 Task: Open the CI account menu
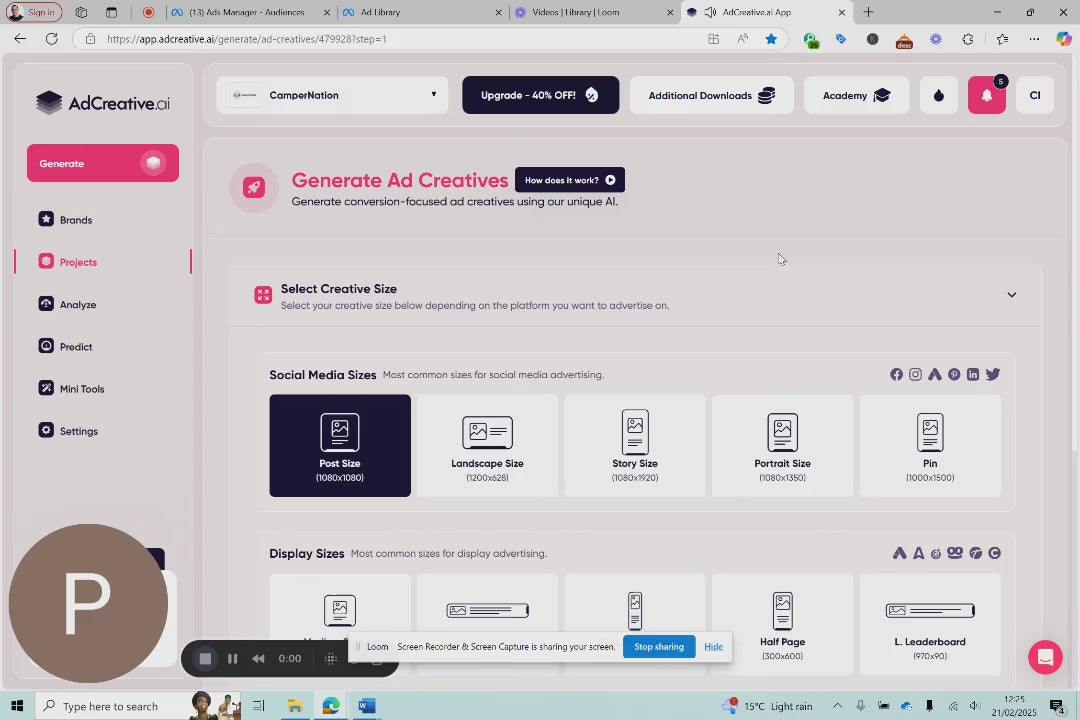point(1035,96)
